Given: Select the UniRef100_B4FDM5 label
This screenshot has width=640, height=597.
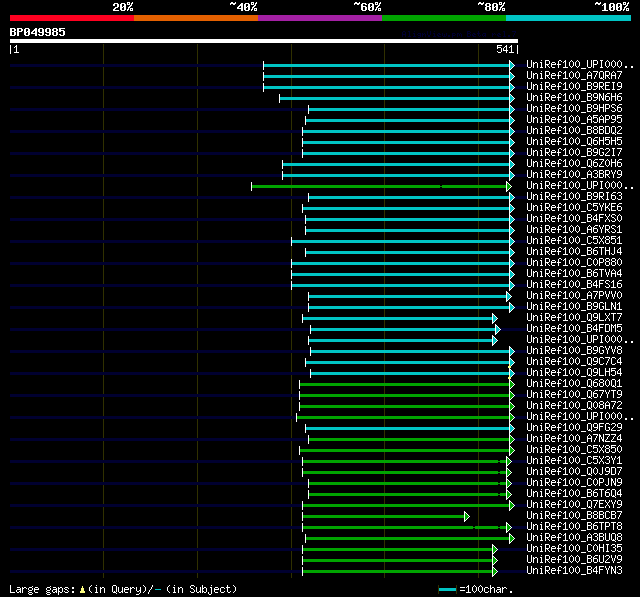Looking at the screenshot, I should click(574, 329).
